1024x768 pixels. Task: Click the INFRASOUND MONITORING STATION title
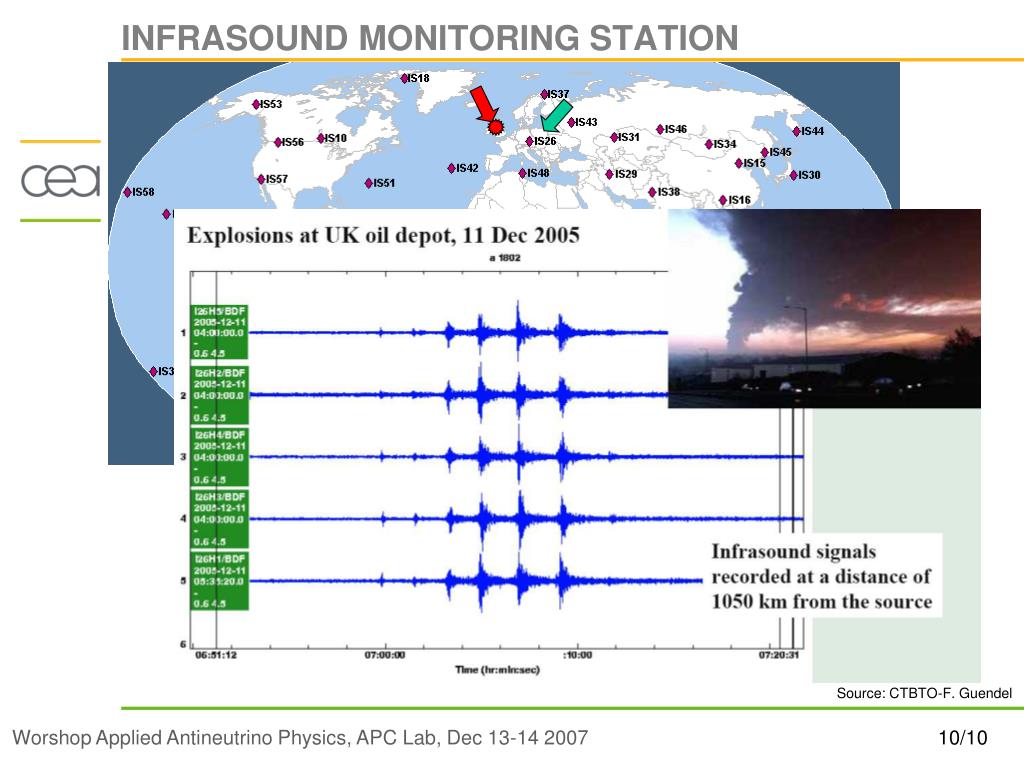[430, 38]
